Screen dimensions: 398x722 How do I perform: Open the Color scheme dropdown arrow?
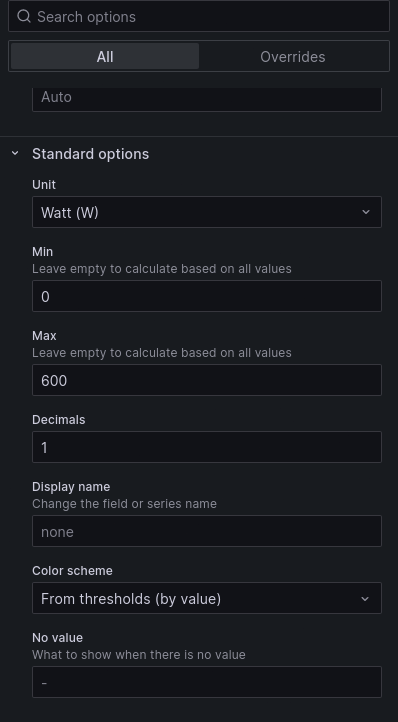pyautogui.click(x=365, y=599)
